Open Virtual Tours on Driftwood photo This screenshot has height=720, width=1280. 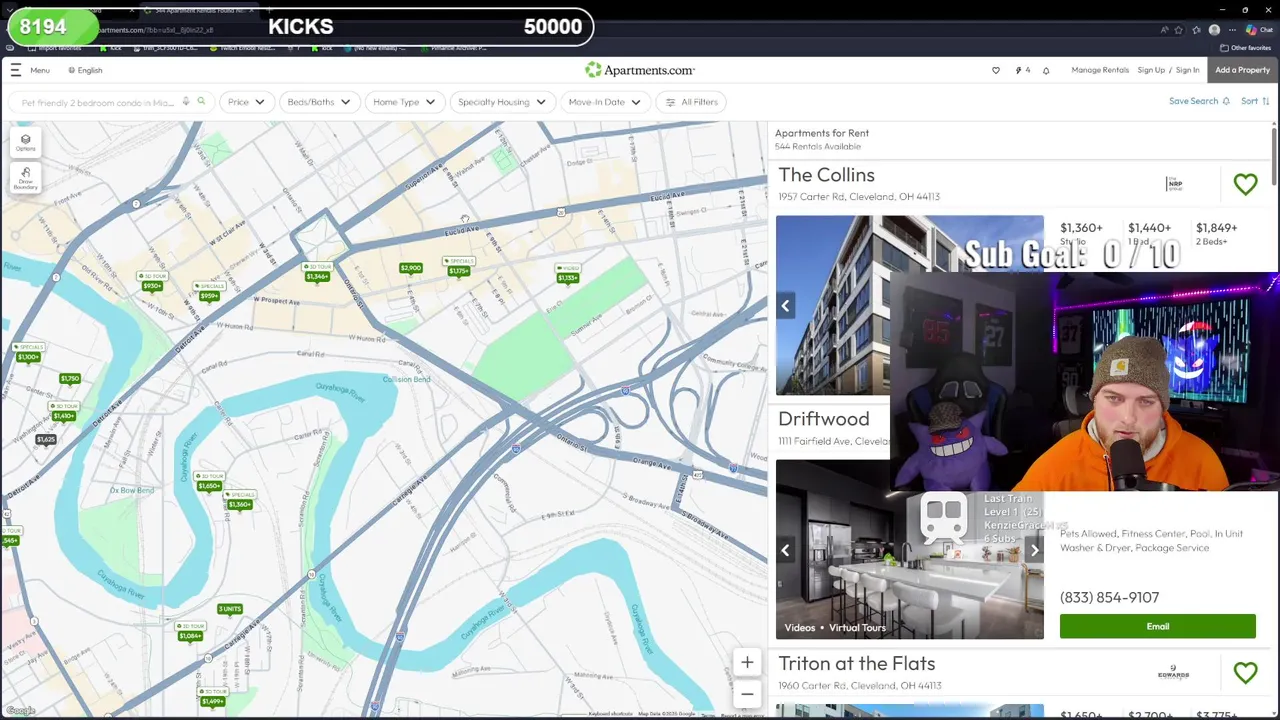857,628
